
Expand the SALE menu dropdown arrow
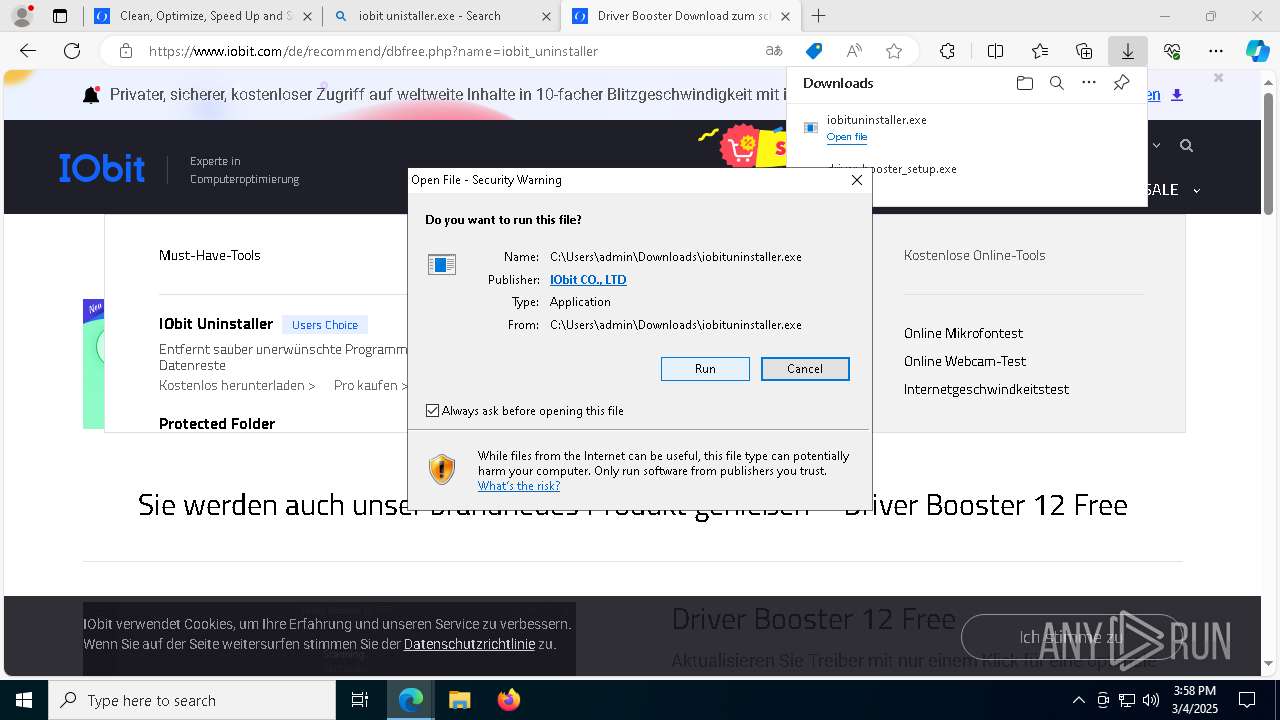tap(1196, 190)
